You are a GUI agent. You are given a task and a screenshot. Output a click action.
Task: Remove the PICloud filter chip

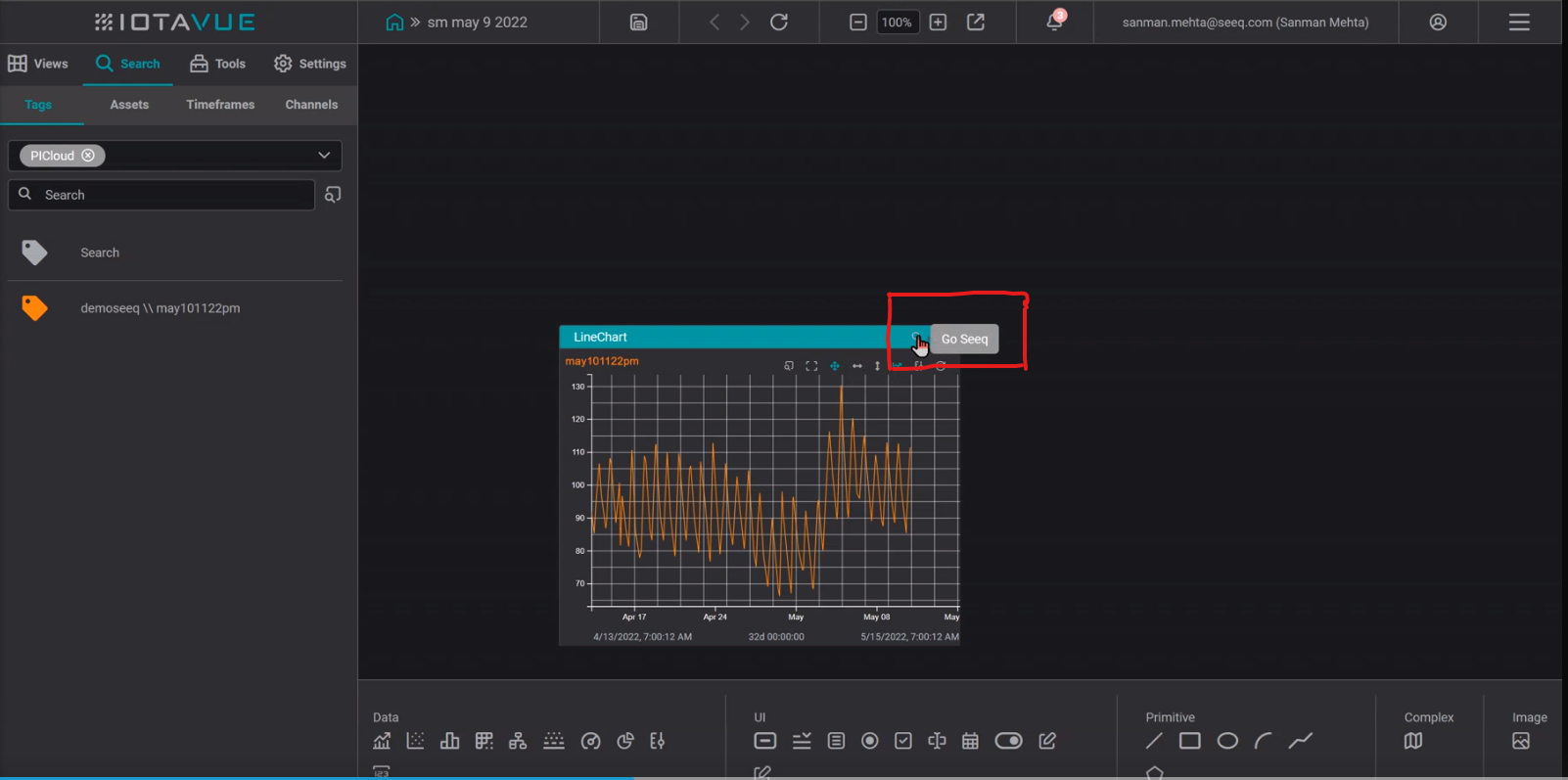(x=88, y=156)
